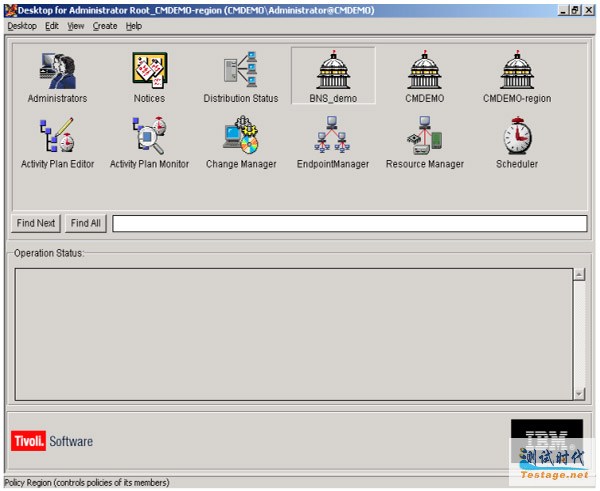Open the EndpointManager icon
The image size is (600, 491).
click(333, 137)
